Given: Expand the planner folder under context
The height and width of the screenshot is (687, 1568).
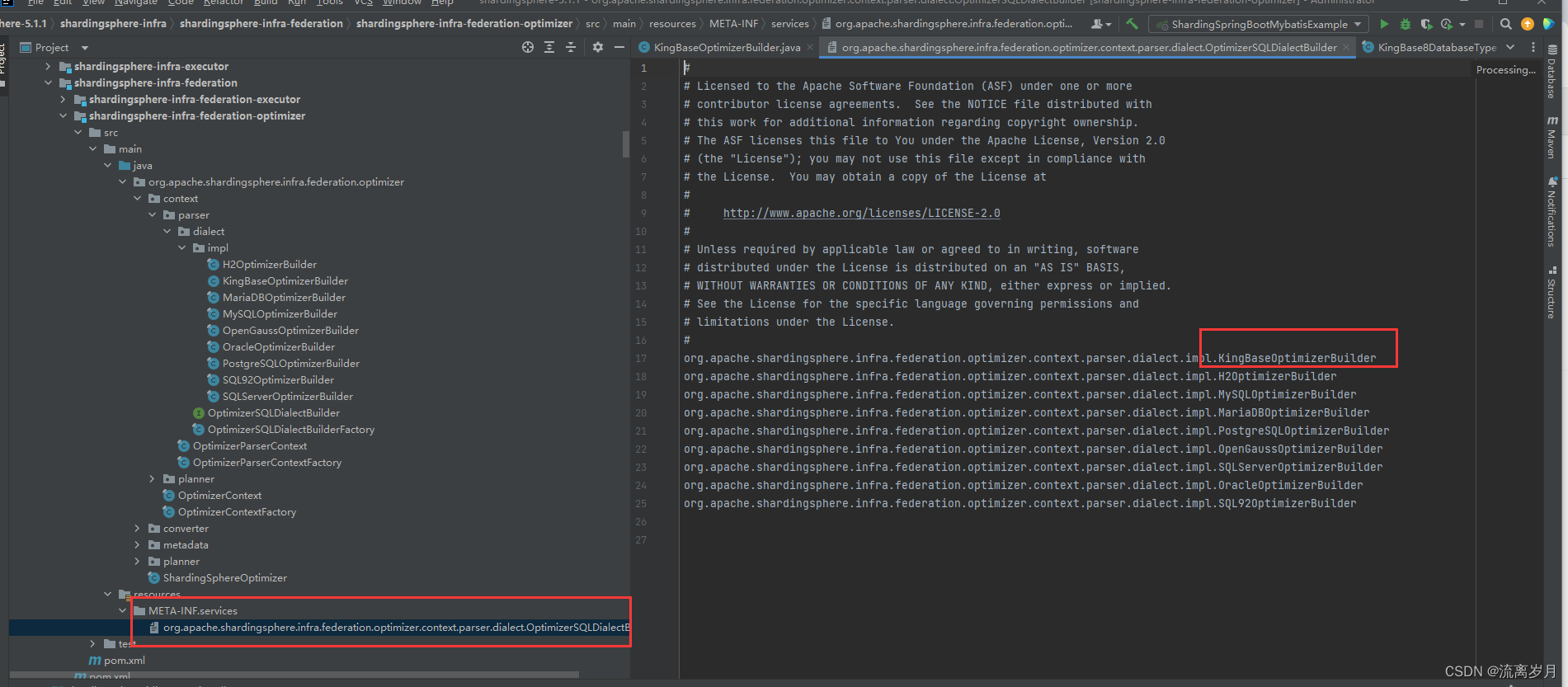Looking at the screenshot, I should tap(152, 478).
